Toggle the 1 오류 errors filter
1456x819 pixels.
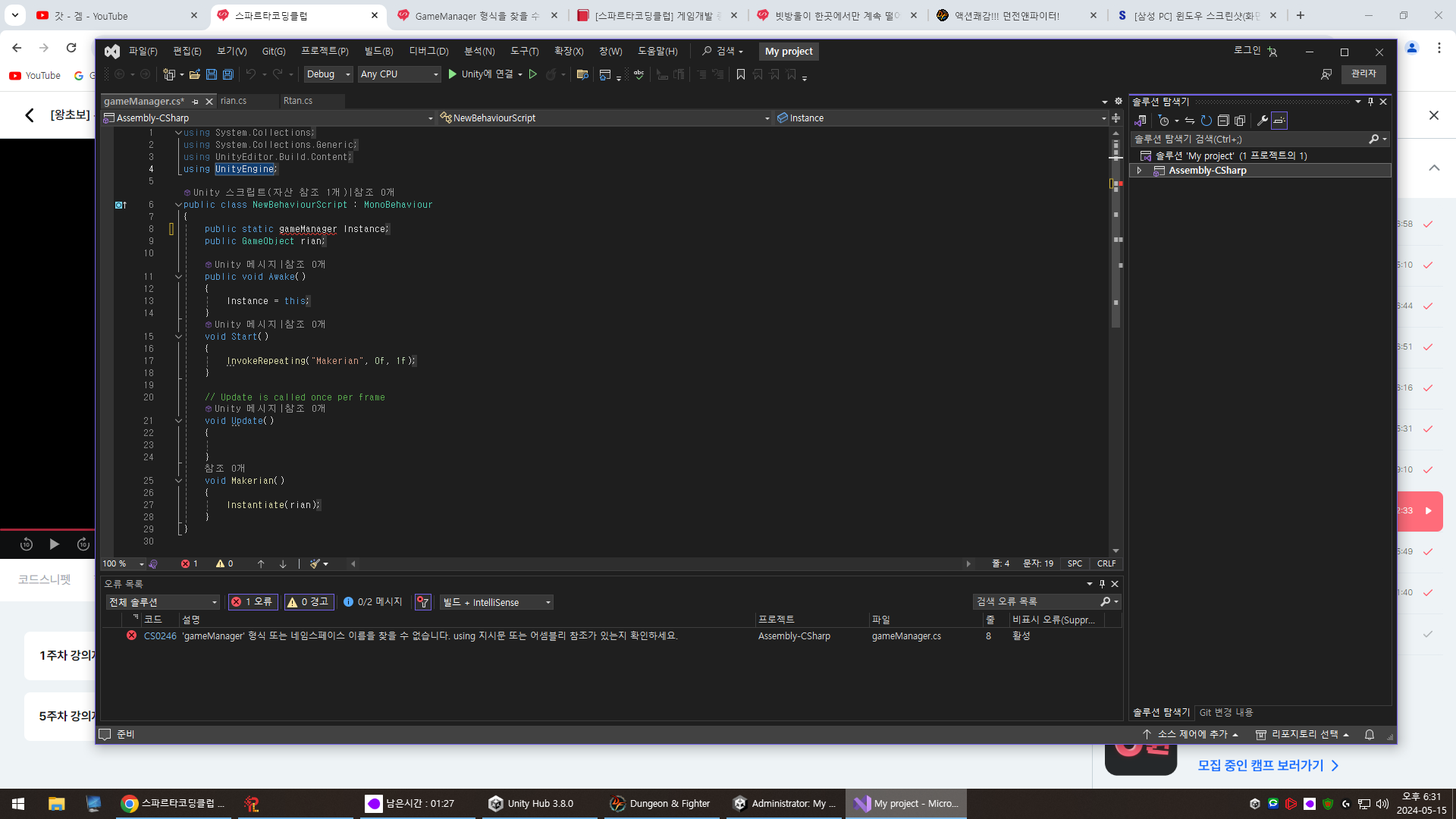(x=253, y=602)
